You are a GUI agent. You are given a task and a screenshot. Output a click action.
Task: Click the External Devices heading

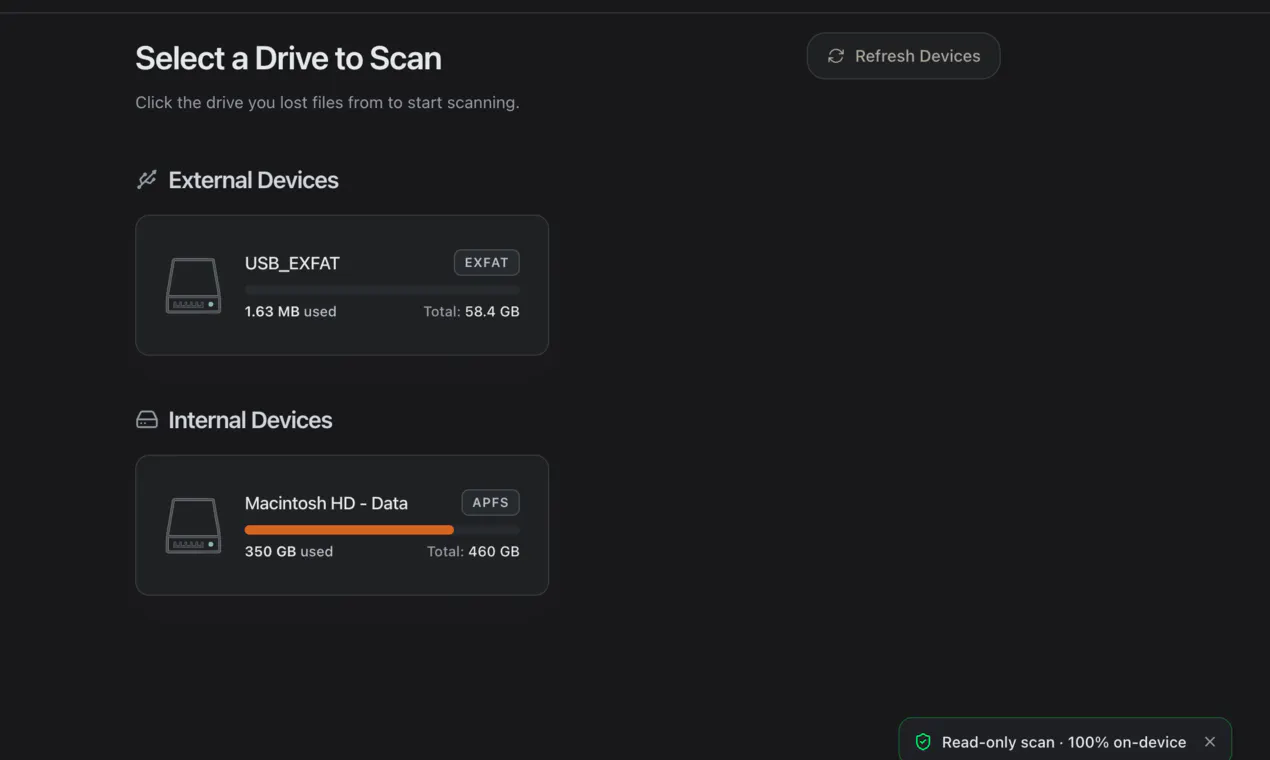(253, 180)
